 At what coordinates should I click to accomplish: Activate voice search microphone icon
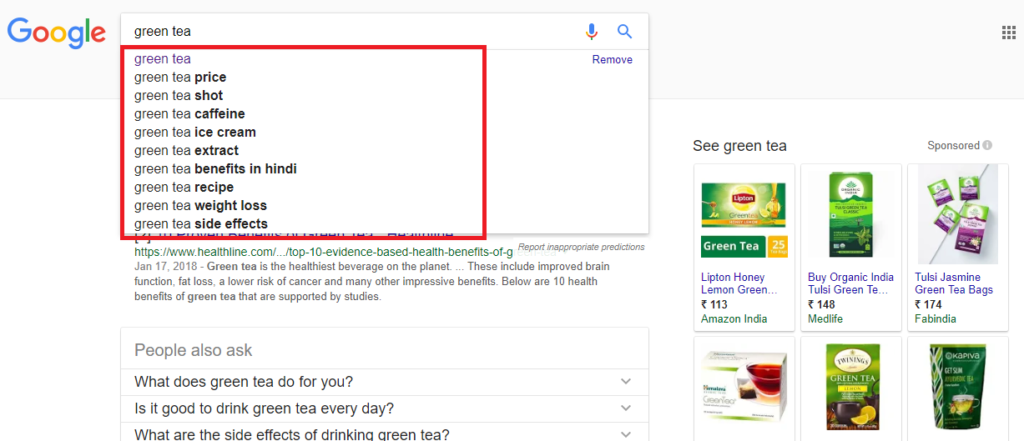click(592, 31)
